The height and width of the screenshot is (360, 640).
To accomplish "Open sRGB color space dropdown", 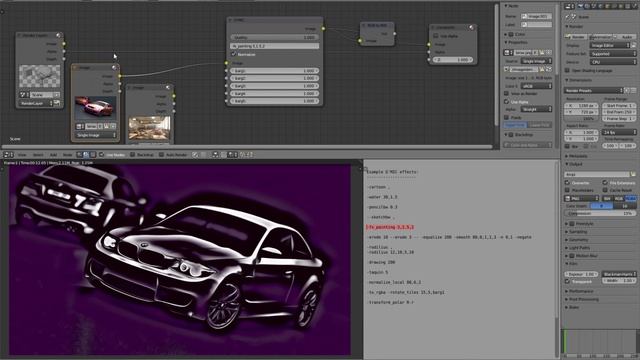I will pyautogui.click(x=536, y=86).
